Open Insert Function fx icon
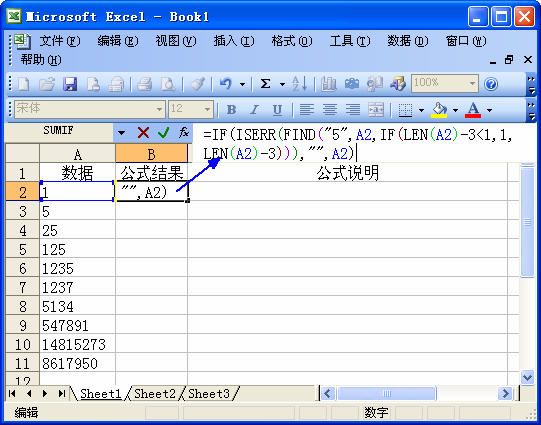The image size is (541, 425). click(184, 132)
